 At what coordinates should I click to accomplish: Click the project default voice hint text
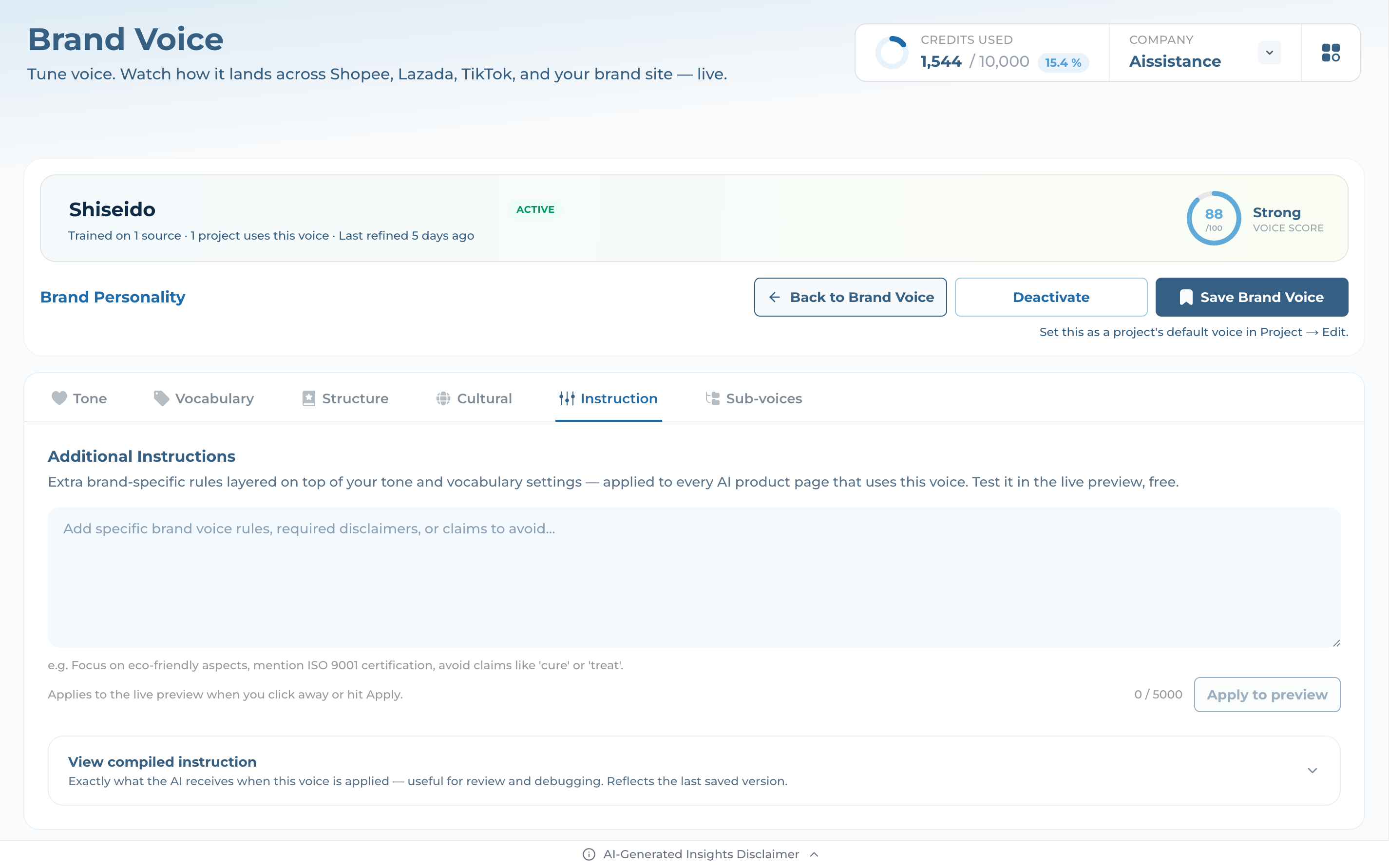pyautogui.click(x=1193, y=332)
